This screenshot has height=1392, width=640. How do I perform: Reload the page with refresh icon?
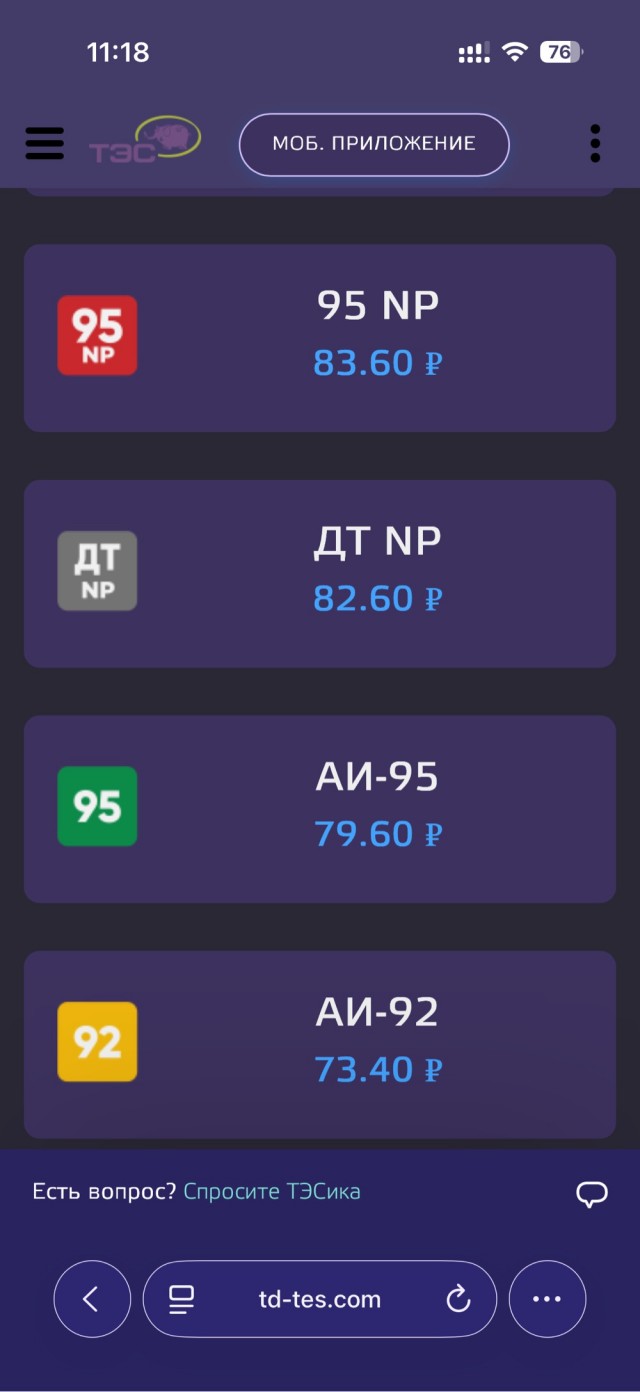tap(458, 1299)
